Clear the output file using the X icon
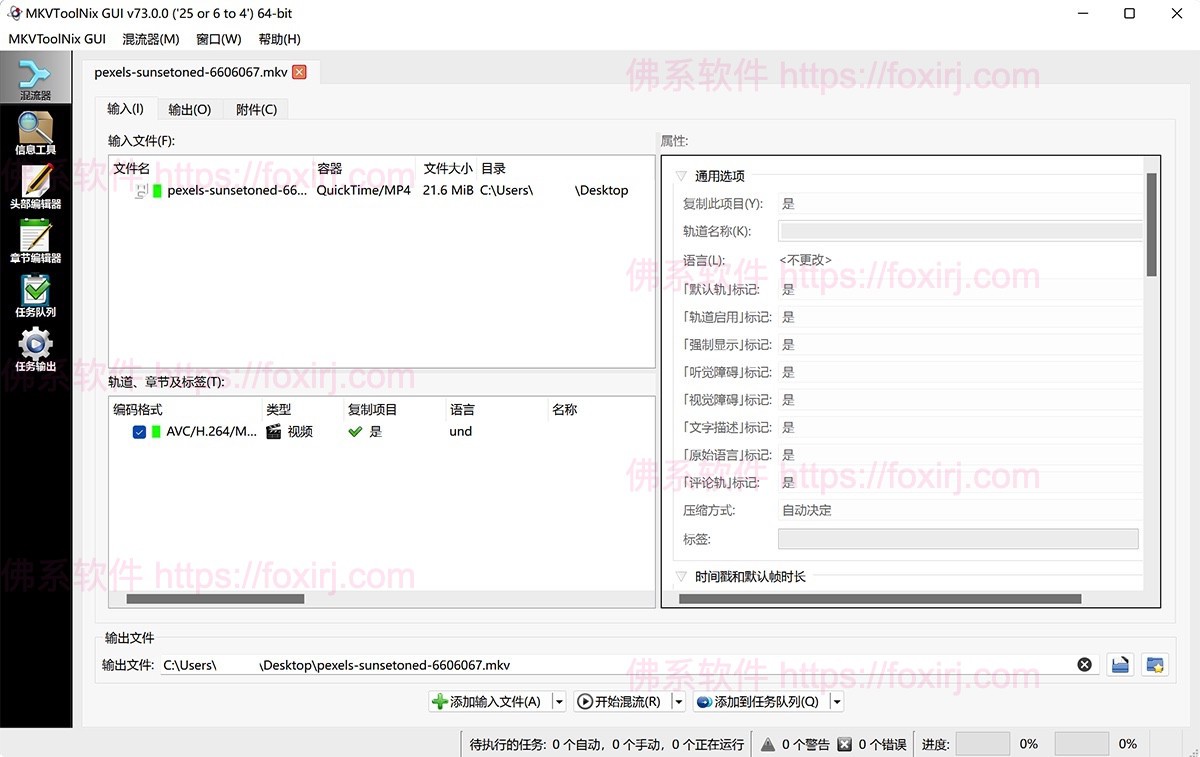 (x=1084, y=664)
